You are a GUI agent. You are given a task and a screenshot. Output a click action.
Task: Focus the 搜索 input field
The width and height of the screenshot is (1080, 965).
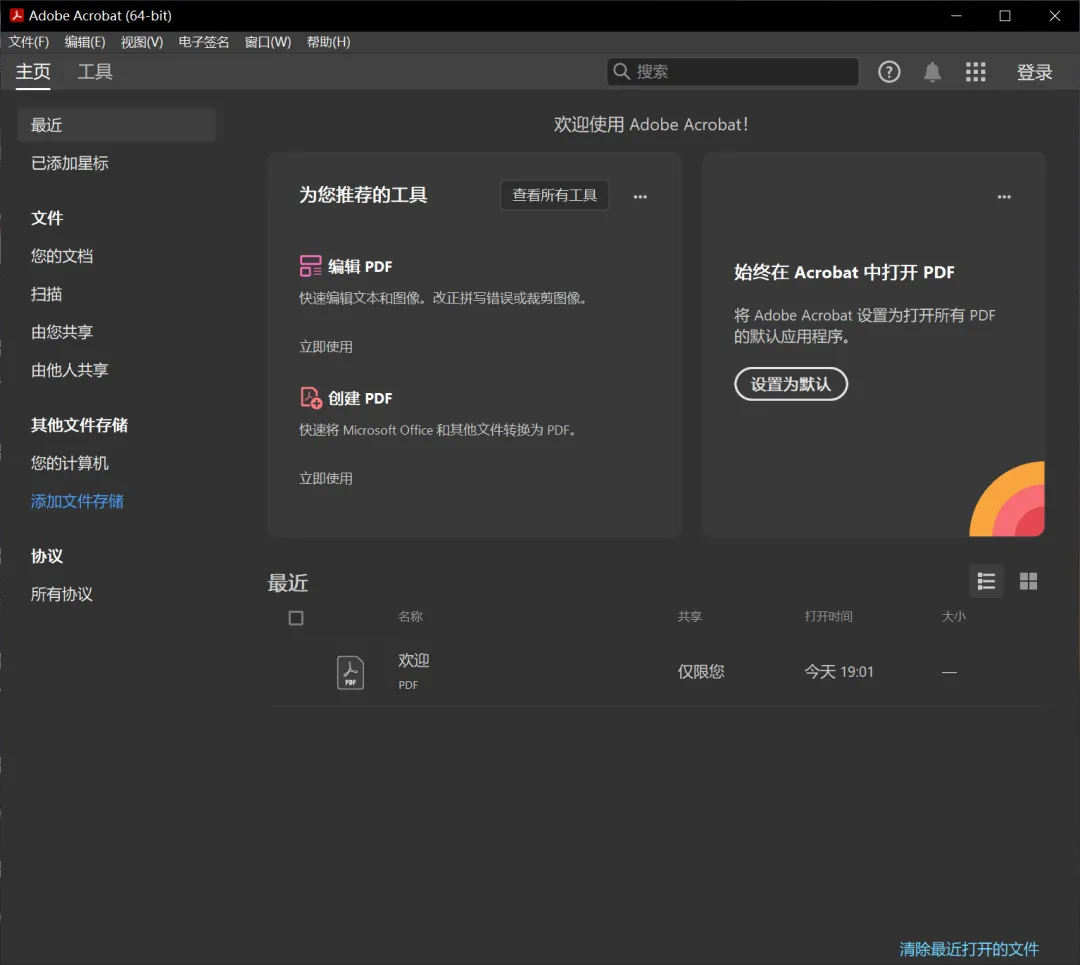tap(732, 71)
